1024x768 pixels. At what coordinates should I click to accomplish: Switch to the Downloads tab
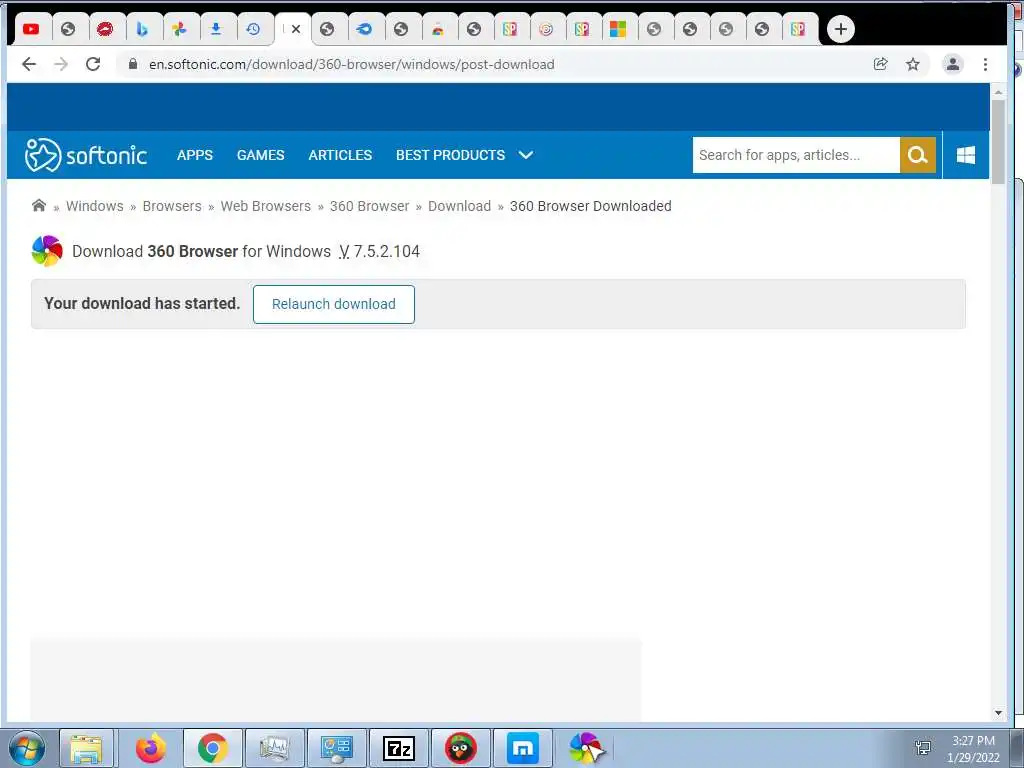pyautogui.click(x=216, y=29)
